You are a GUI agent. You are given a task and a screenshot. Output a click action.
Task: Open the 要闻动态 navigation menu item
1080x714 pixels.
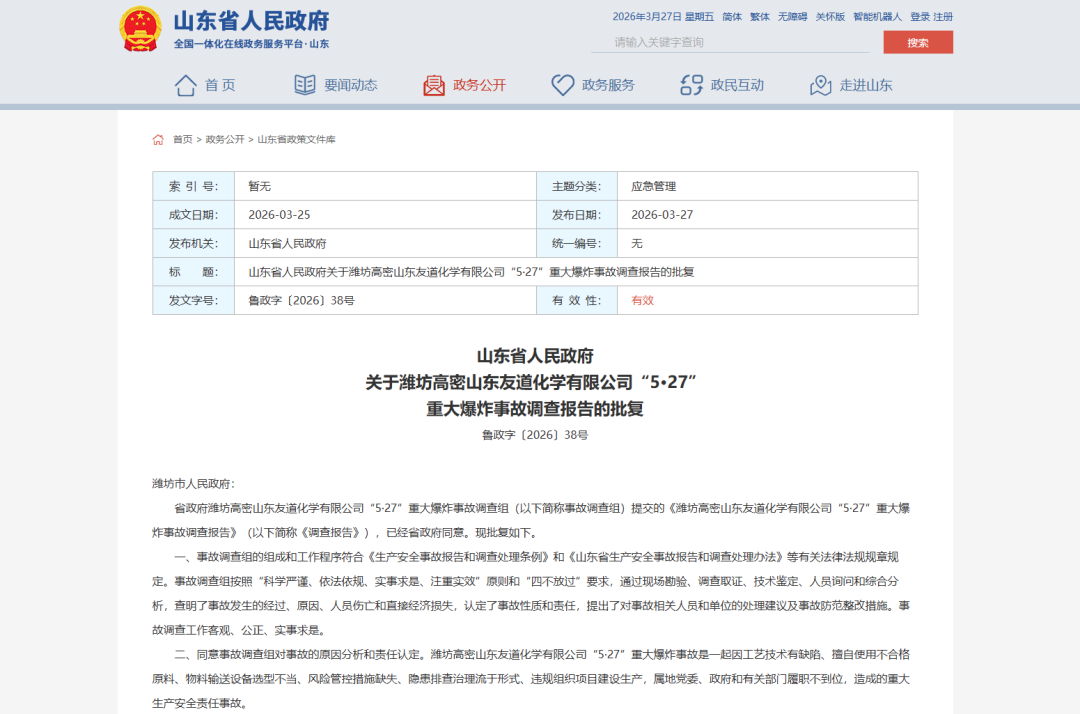[350, 85]
